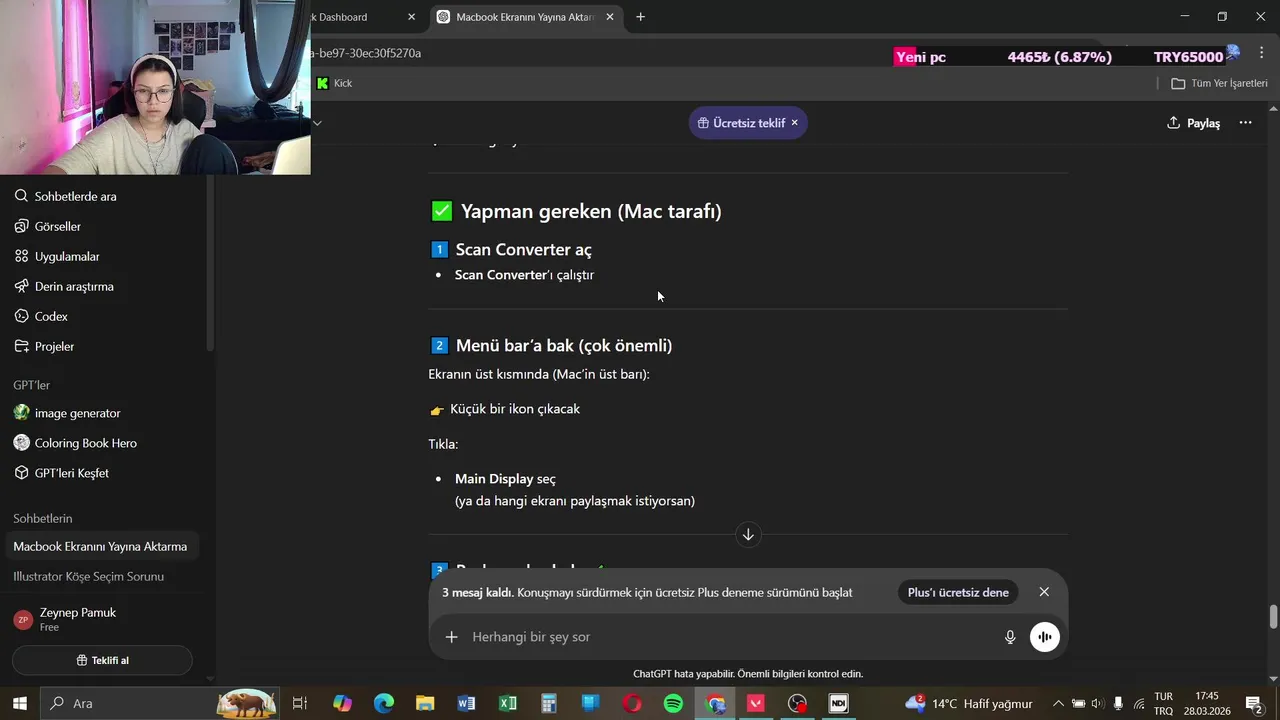The height and width of the screenshot is (720, 1280).
Task: Click the page vertical scrollbar thumb
Action: [1273, 617]
